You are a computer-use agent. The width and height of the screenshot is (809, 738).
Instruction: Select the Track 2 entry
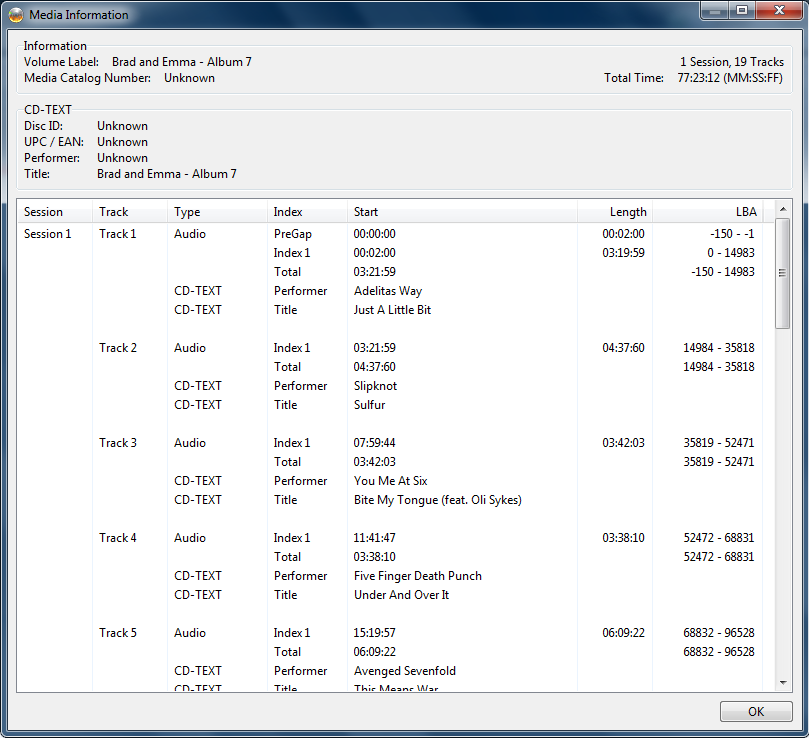pyautogui.click(x=118, y=348)
